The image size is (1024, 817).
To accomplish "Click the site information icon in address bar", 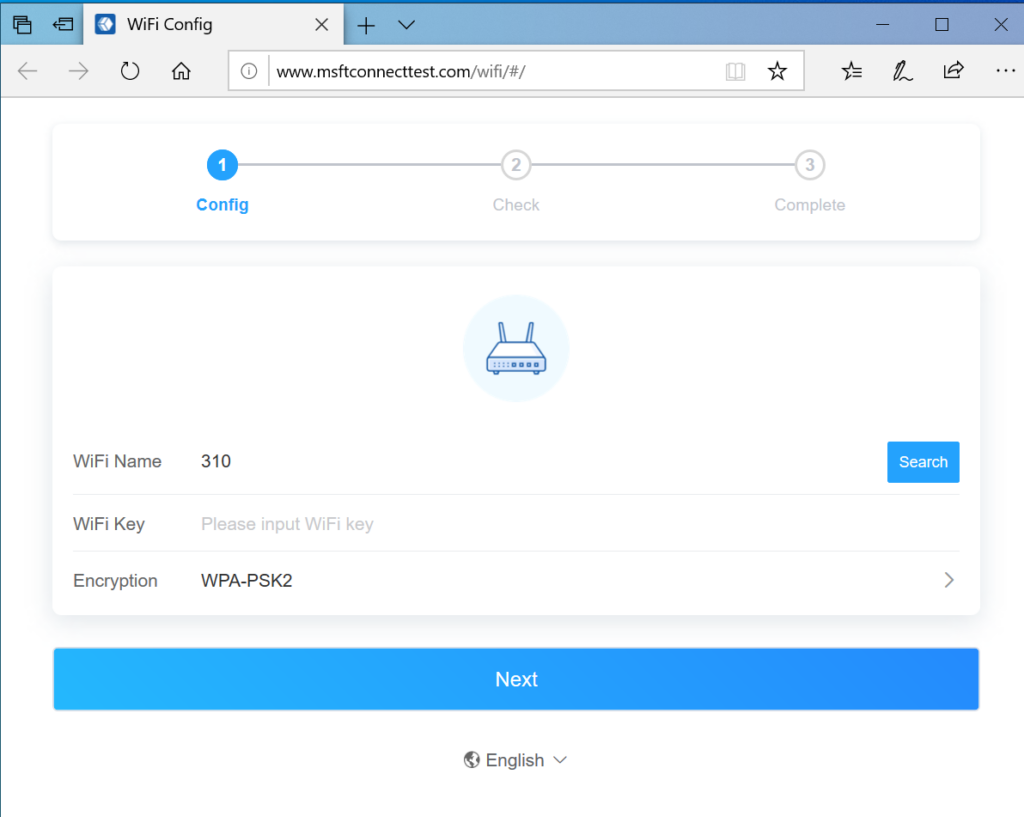I will pyautogui.click(x=249, y=71).
